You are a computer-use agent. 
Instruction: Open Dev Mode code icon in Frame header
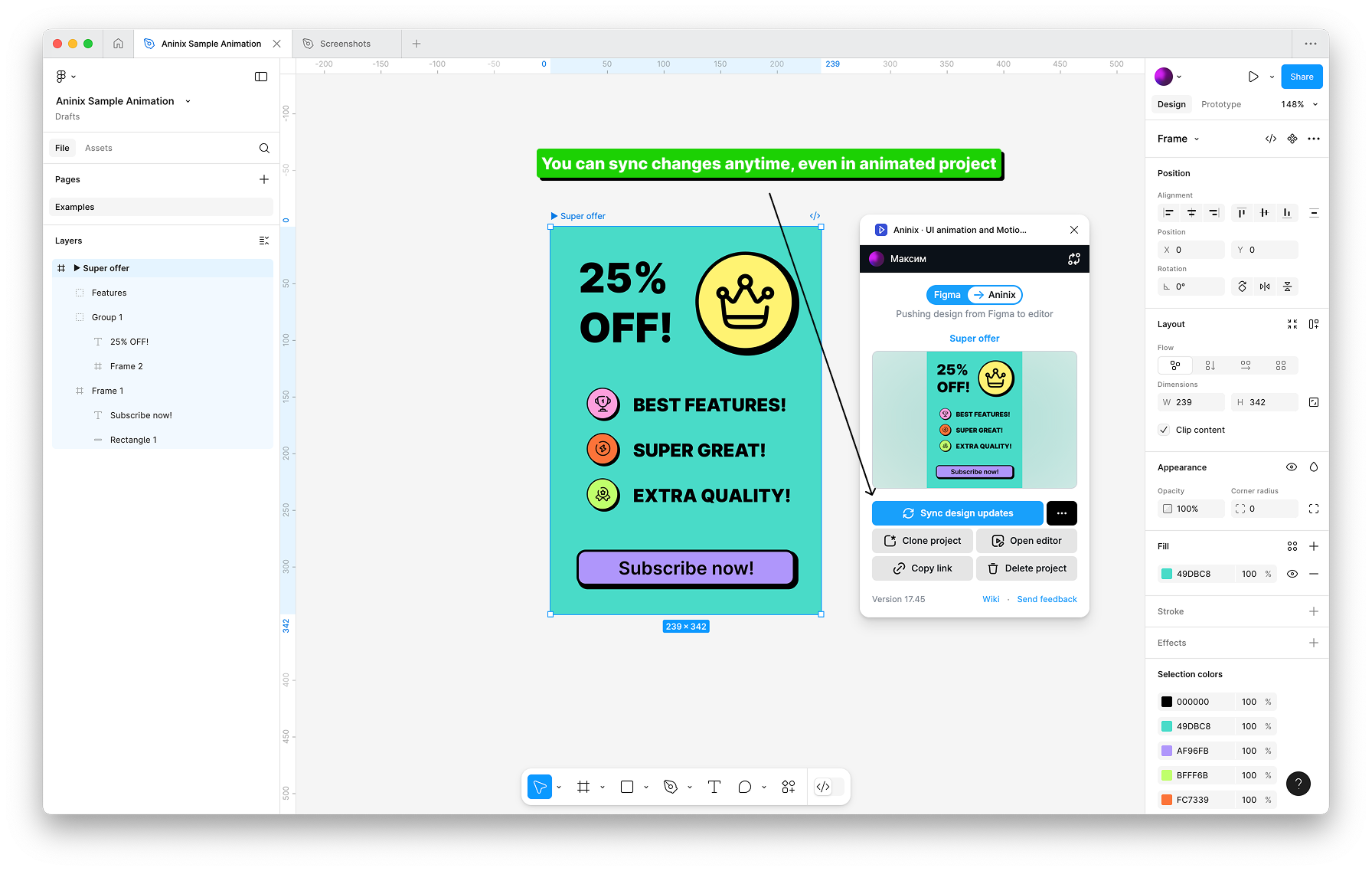1271,139
